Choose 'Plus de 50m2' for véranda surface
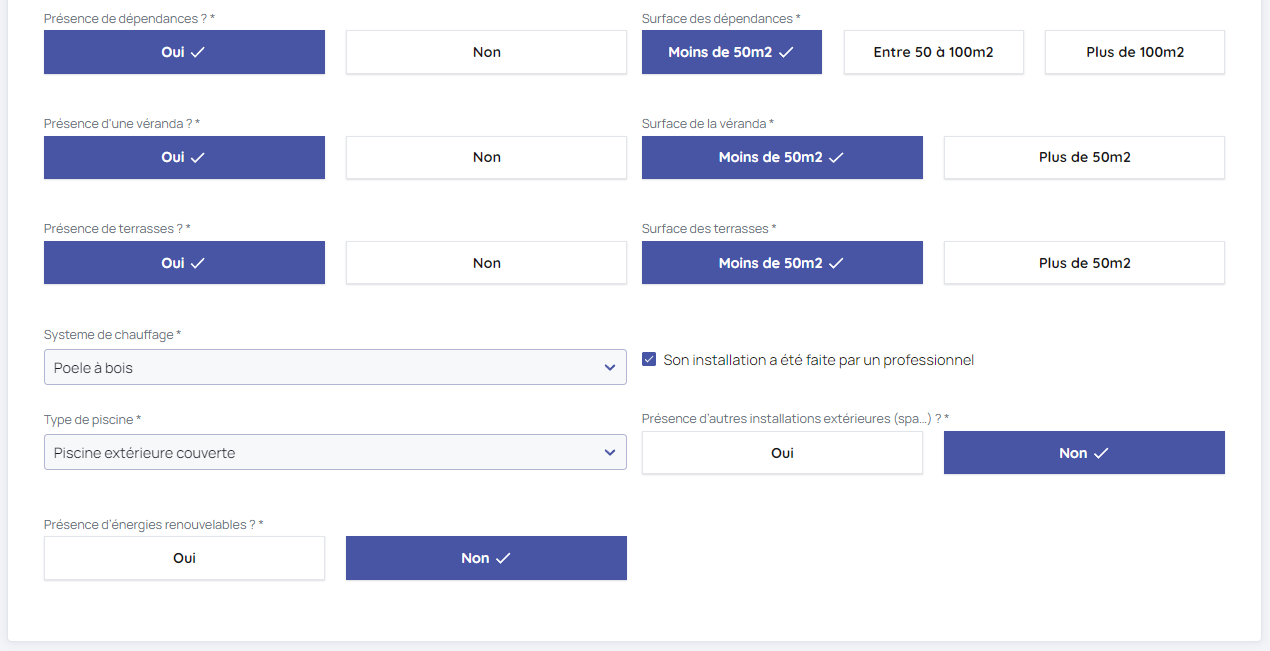This screenshot has height=651, width=1270. [x=1084, y=157]
